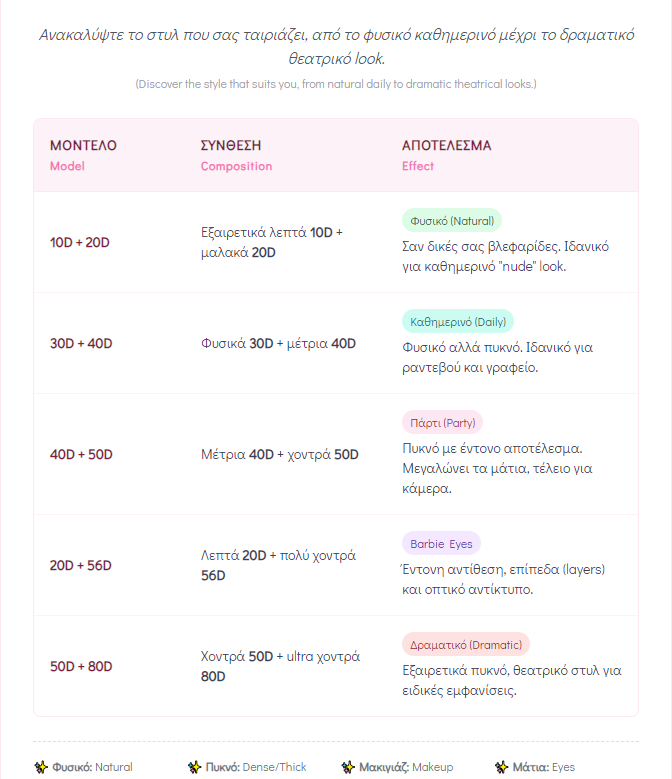Viewport: 672px width, 779px height.
Task: Click the Composition subheading in pink
Action: [x=236, y=166]
